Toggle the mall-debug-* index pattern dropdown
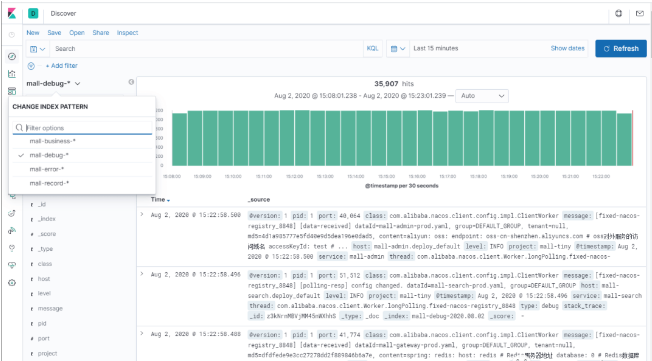 pyautogui.click(x=53, y=84)
